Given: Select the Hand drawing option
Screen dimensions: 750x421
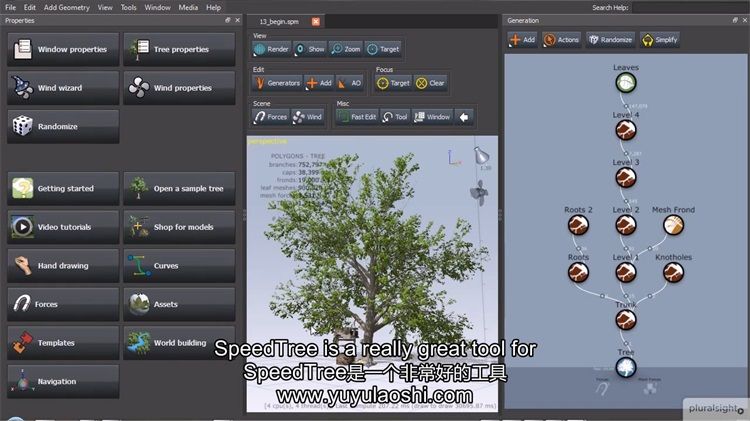Looking at the screenshot, I should point(63,266).
